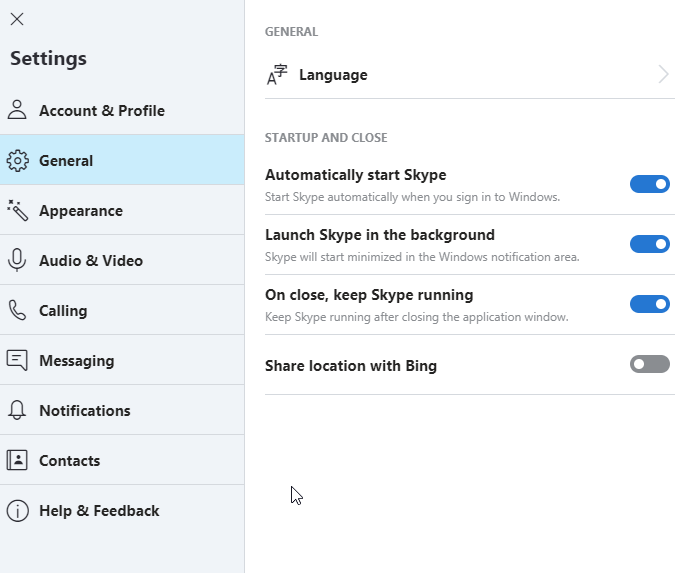
Task: Click the STARTUP AND CLOSE heading
Action: click(326, 138)
